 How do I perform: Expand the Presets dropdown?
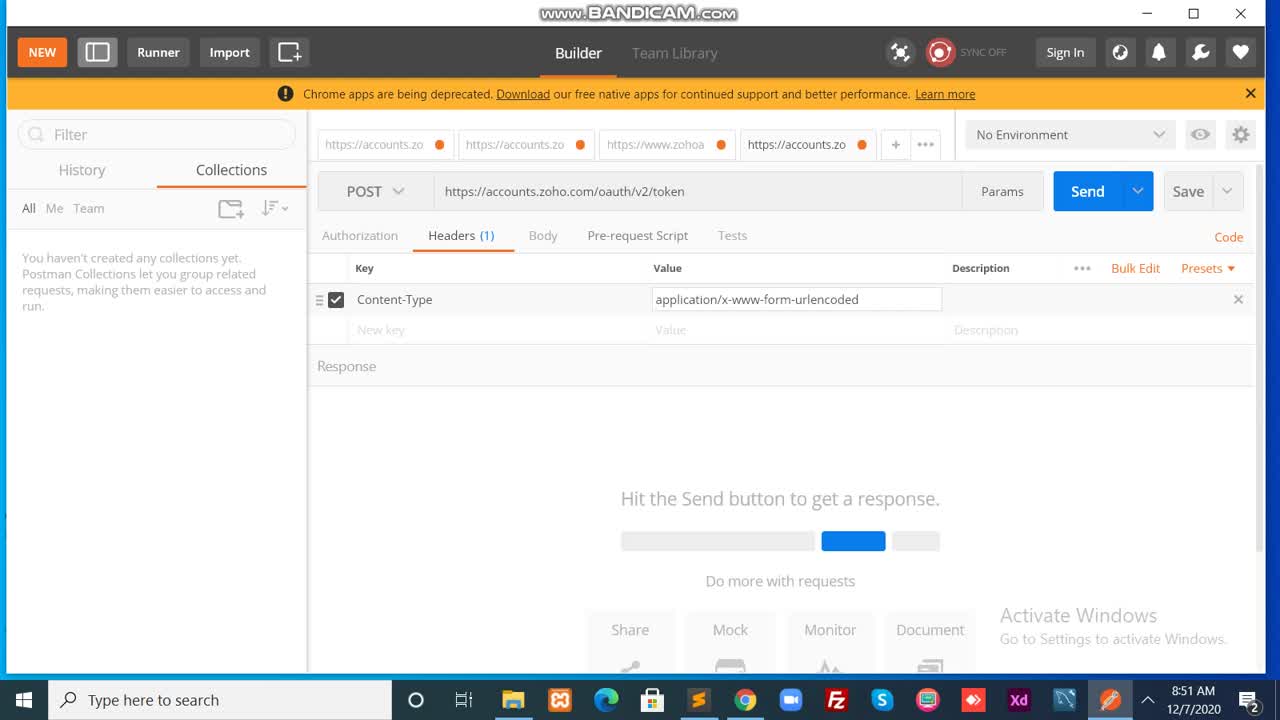(1208, 268)
